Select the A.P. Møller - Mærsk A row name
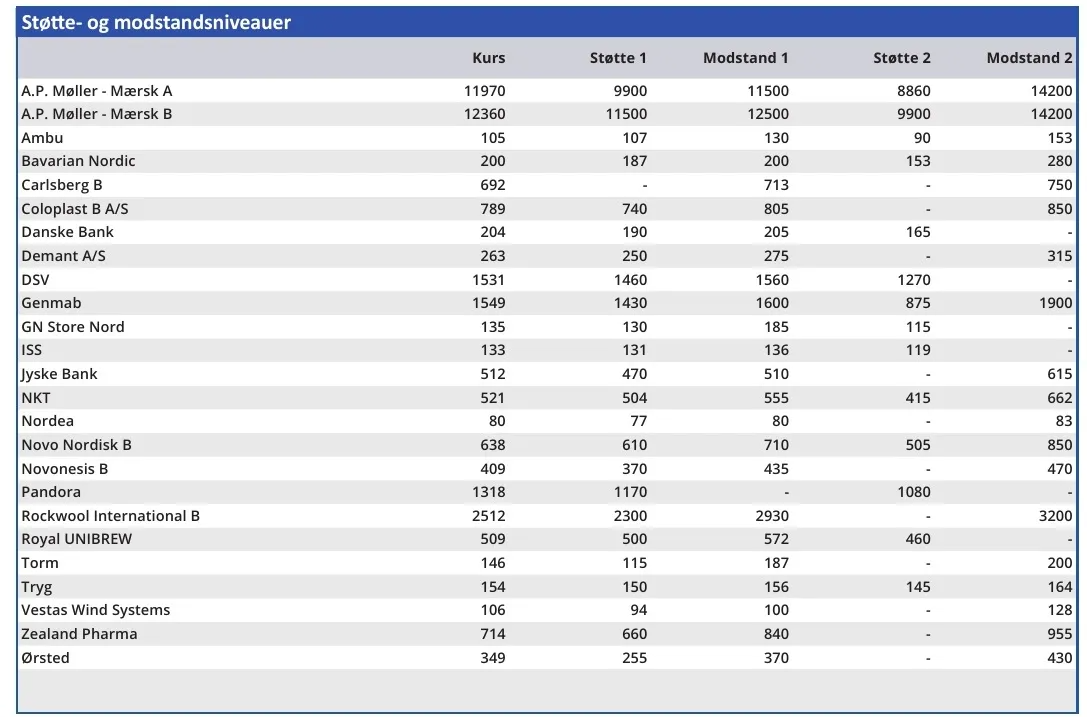This screenshot has height=717, width=1087. (97, 91)
